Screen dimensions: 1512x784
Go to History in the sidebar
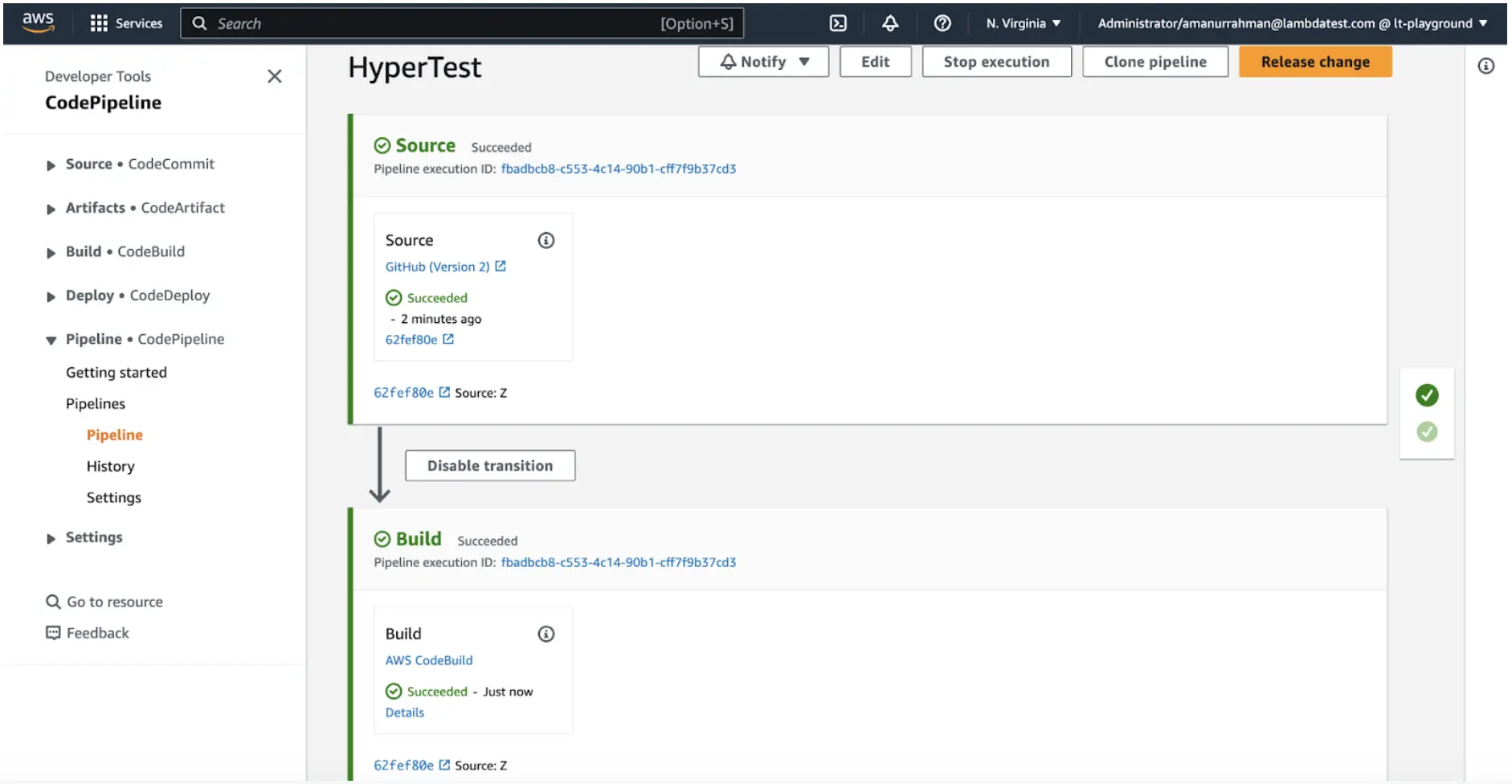click(111, 466)
